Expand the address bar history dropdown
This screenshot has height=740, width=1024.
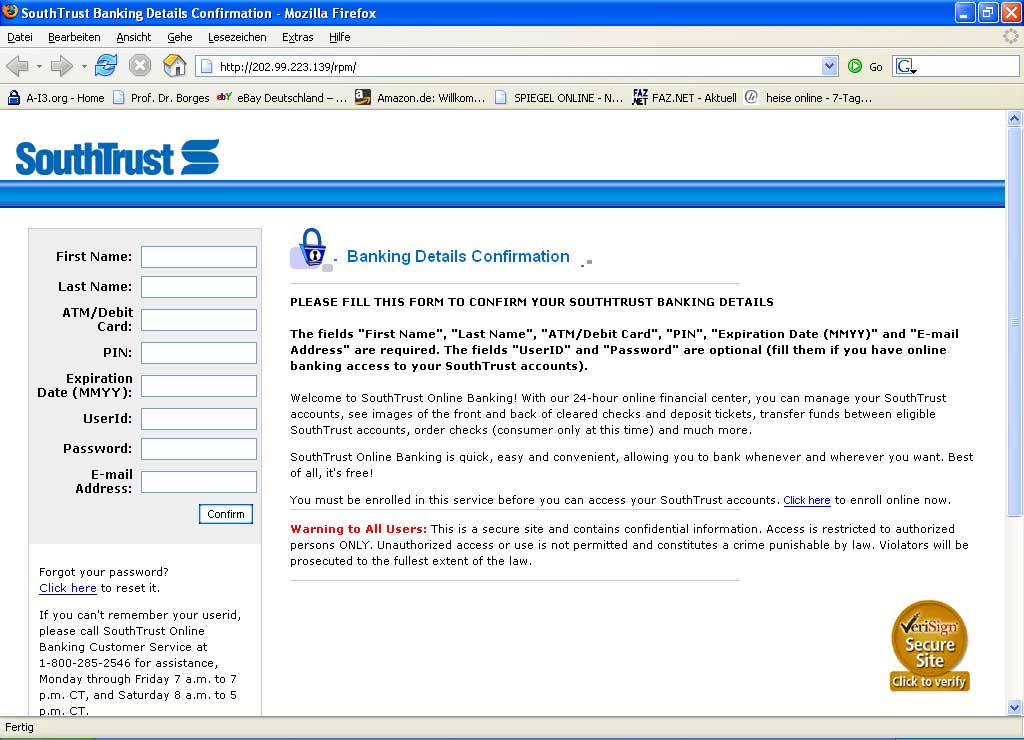click(x=829, y=66)
